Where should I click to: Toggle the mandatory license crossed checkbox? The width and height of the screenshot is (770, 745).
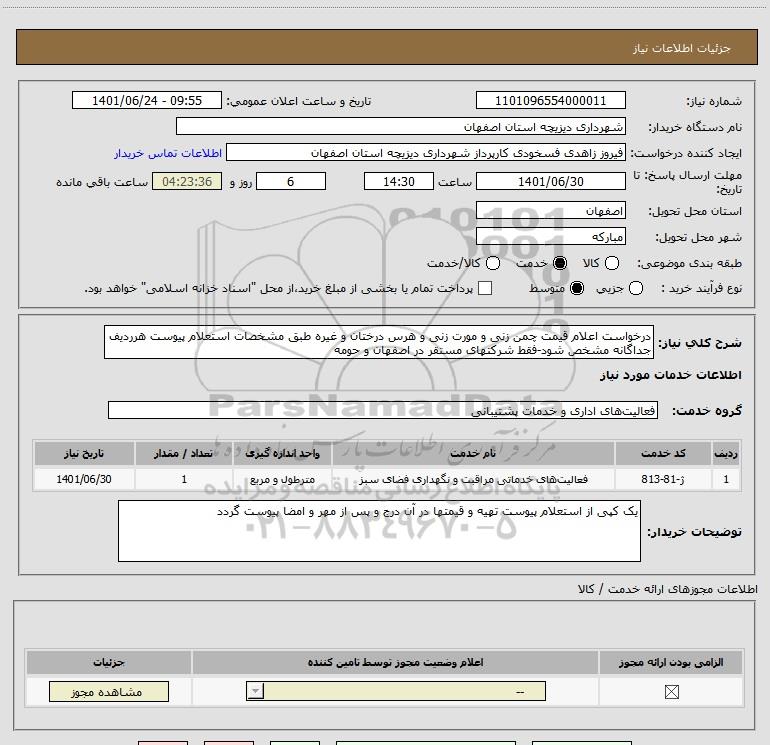tap(671, 692)
